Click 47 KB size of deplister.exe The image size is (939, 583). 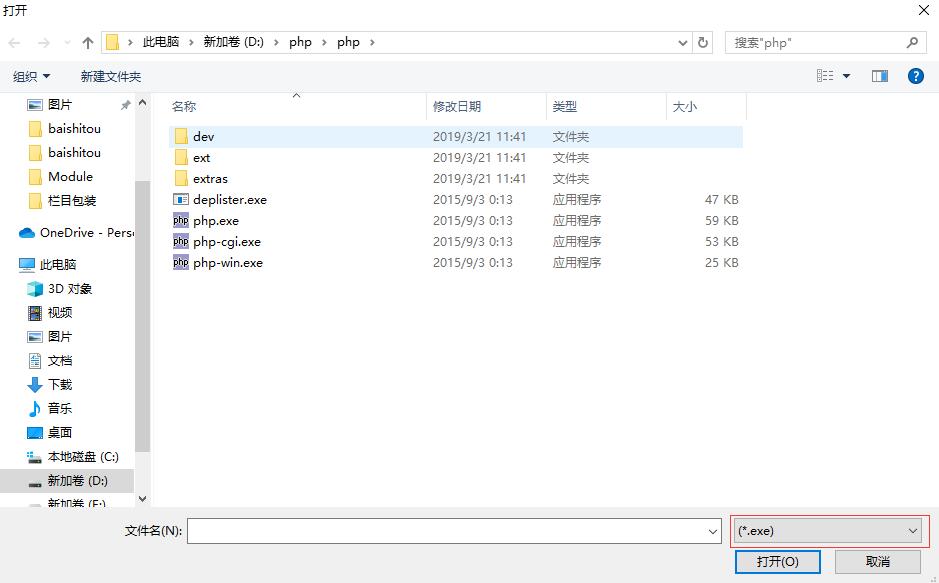(x=722, y=199)
